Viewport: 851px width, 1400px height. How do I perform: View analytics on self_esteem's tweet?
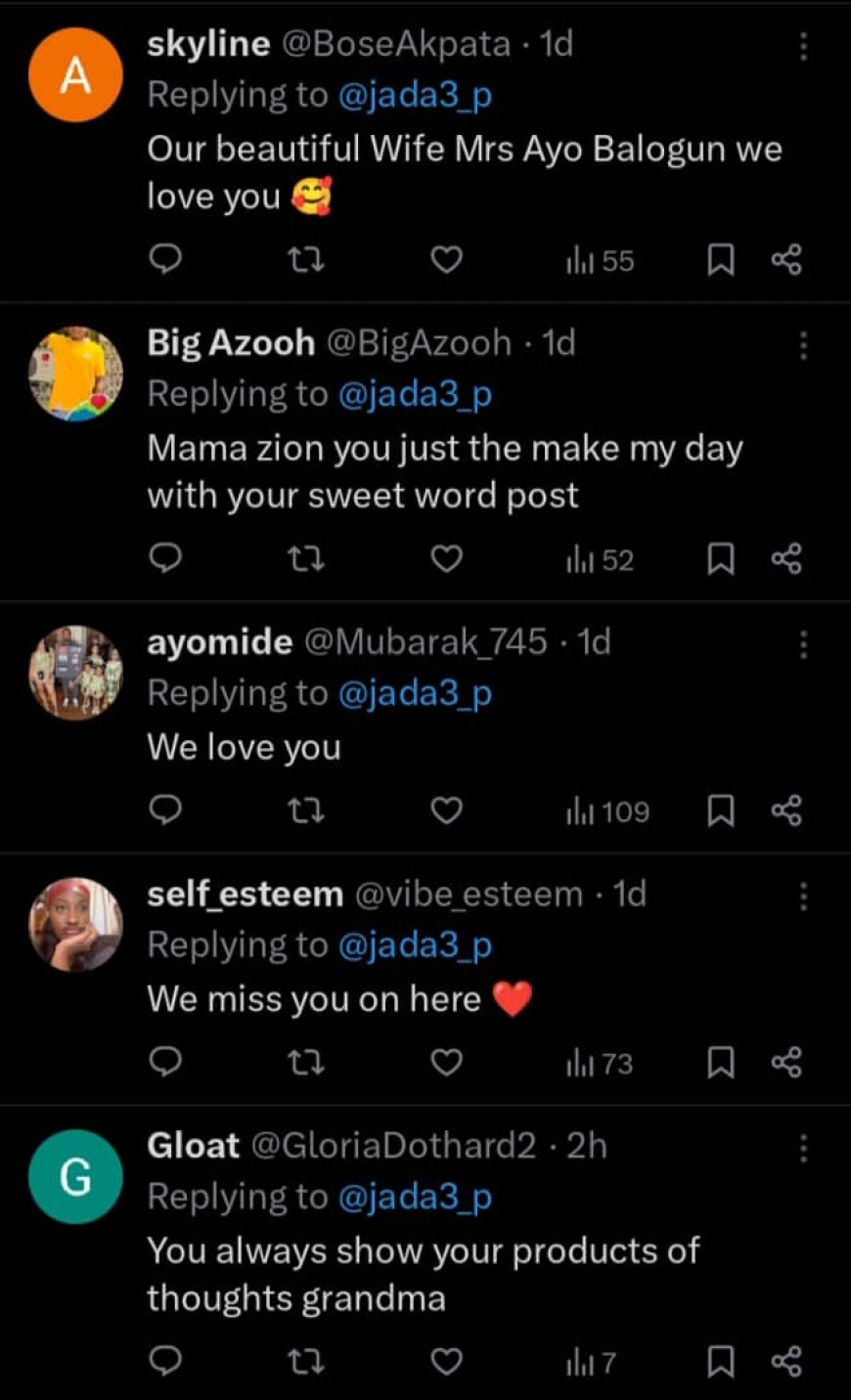coord(600,1063)
